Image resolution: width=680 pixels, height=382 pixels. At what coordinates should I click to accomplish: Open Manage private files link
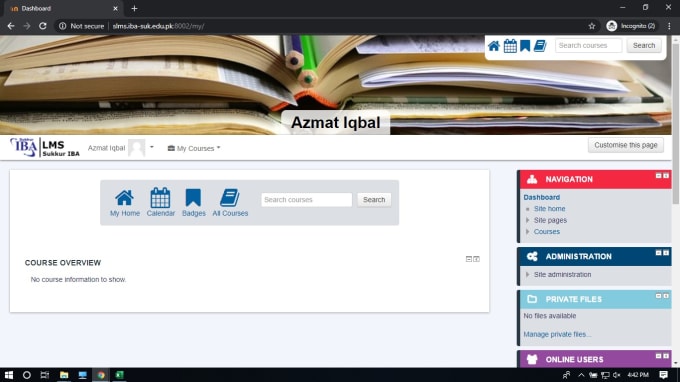556,334
